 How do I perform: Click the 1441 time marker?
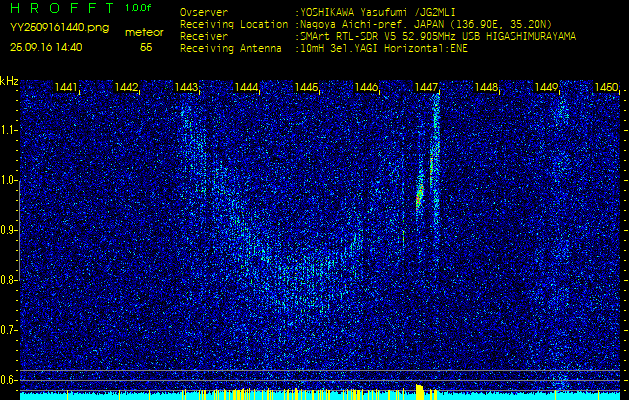(66, 87)
